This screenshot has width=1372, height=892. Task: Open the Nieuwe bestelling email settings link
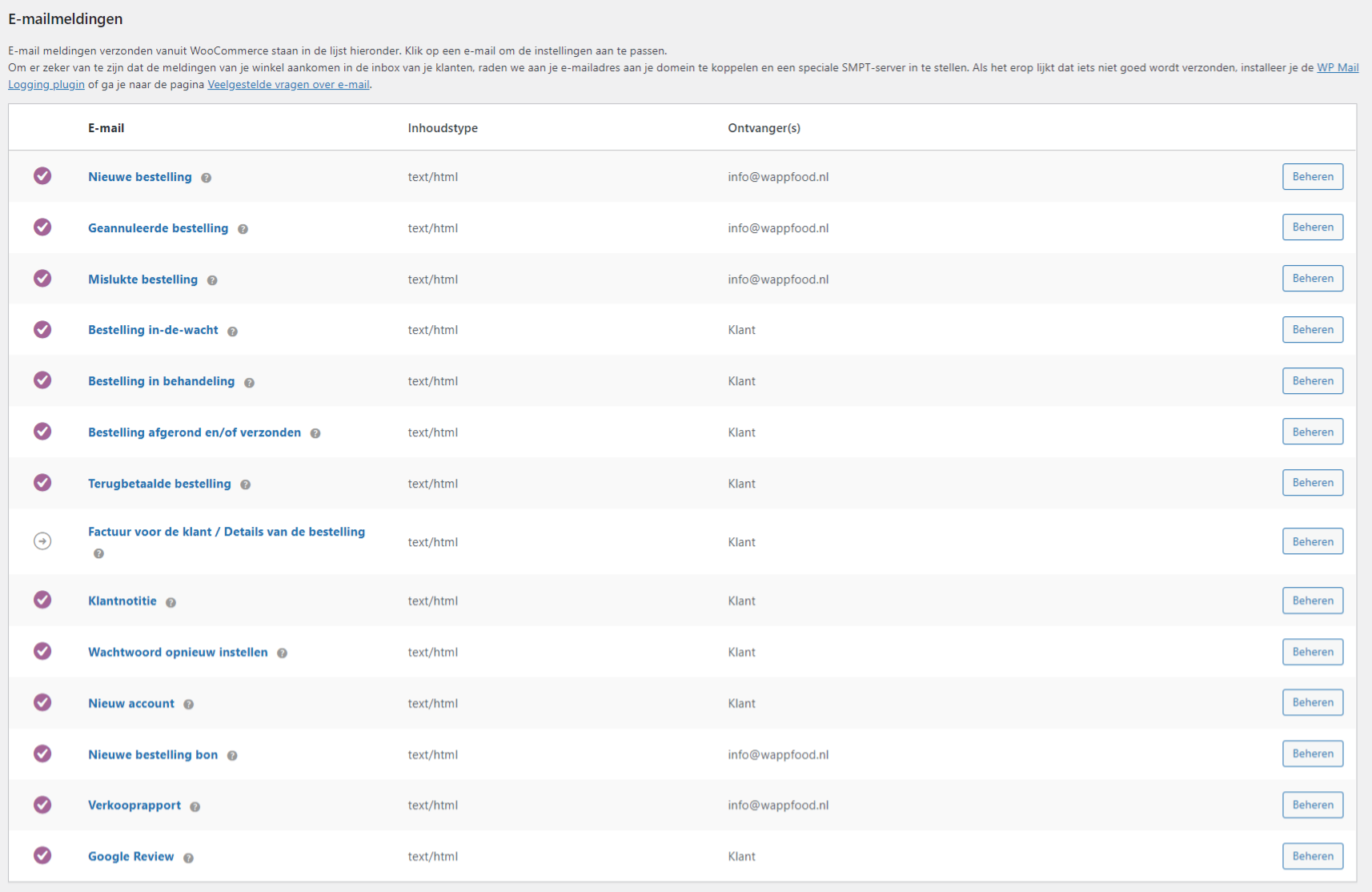[140, 177]
